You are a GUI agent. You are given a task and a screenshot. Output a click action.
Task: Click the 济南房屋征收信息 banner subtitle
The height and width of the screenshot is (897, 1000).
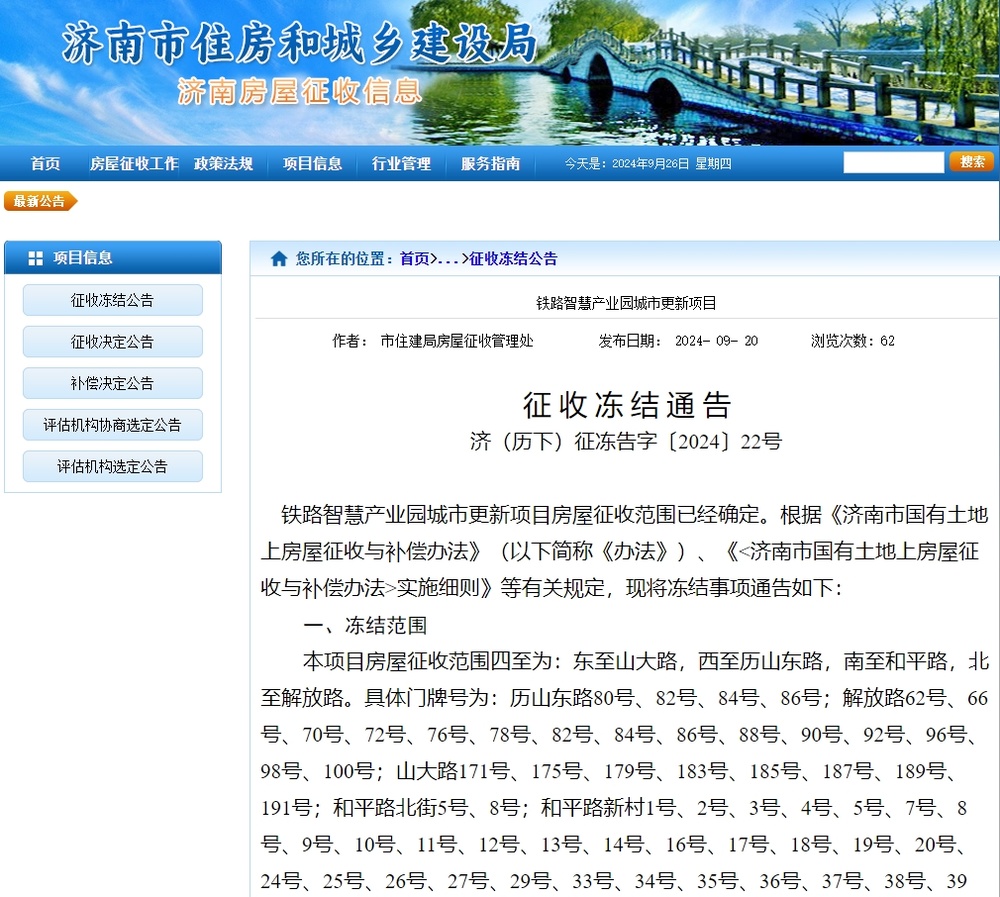click(300, 91)
